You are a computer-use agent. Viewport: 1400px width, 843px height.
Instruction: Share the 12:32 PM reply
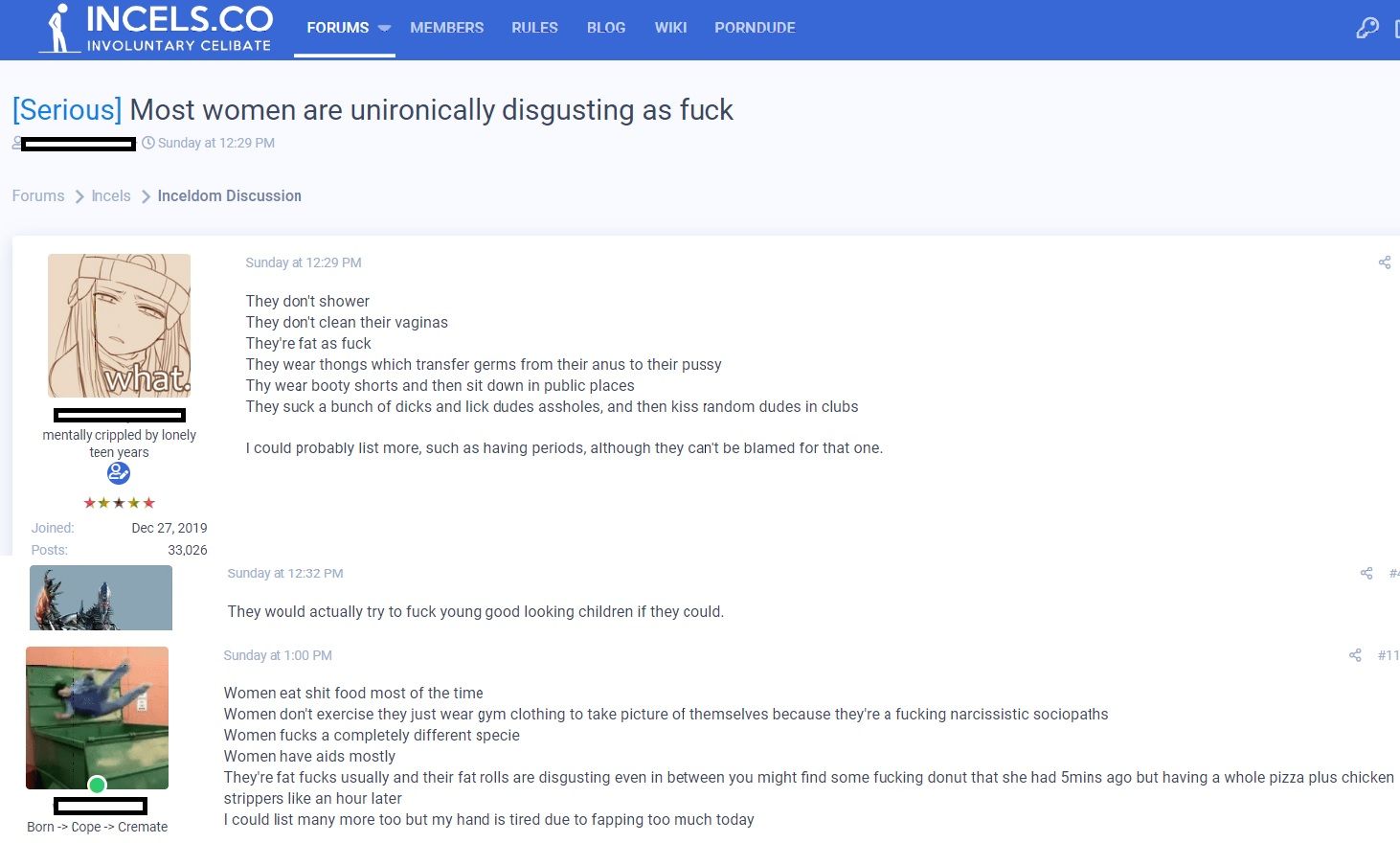pyautogui.click(x=1366, y=573)
